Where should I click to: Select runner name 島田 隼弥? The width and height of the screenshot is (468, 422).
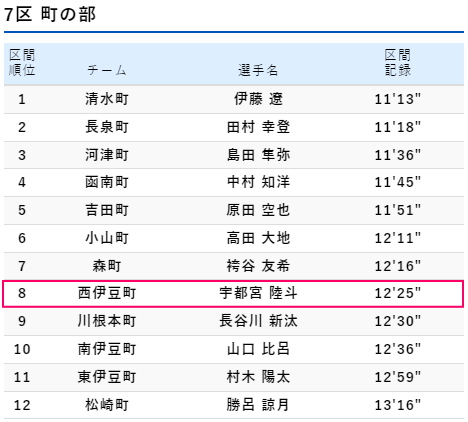click(x=258, y=155)
